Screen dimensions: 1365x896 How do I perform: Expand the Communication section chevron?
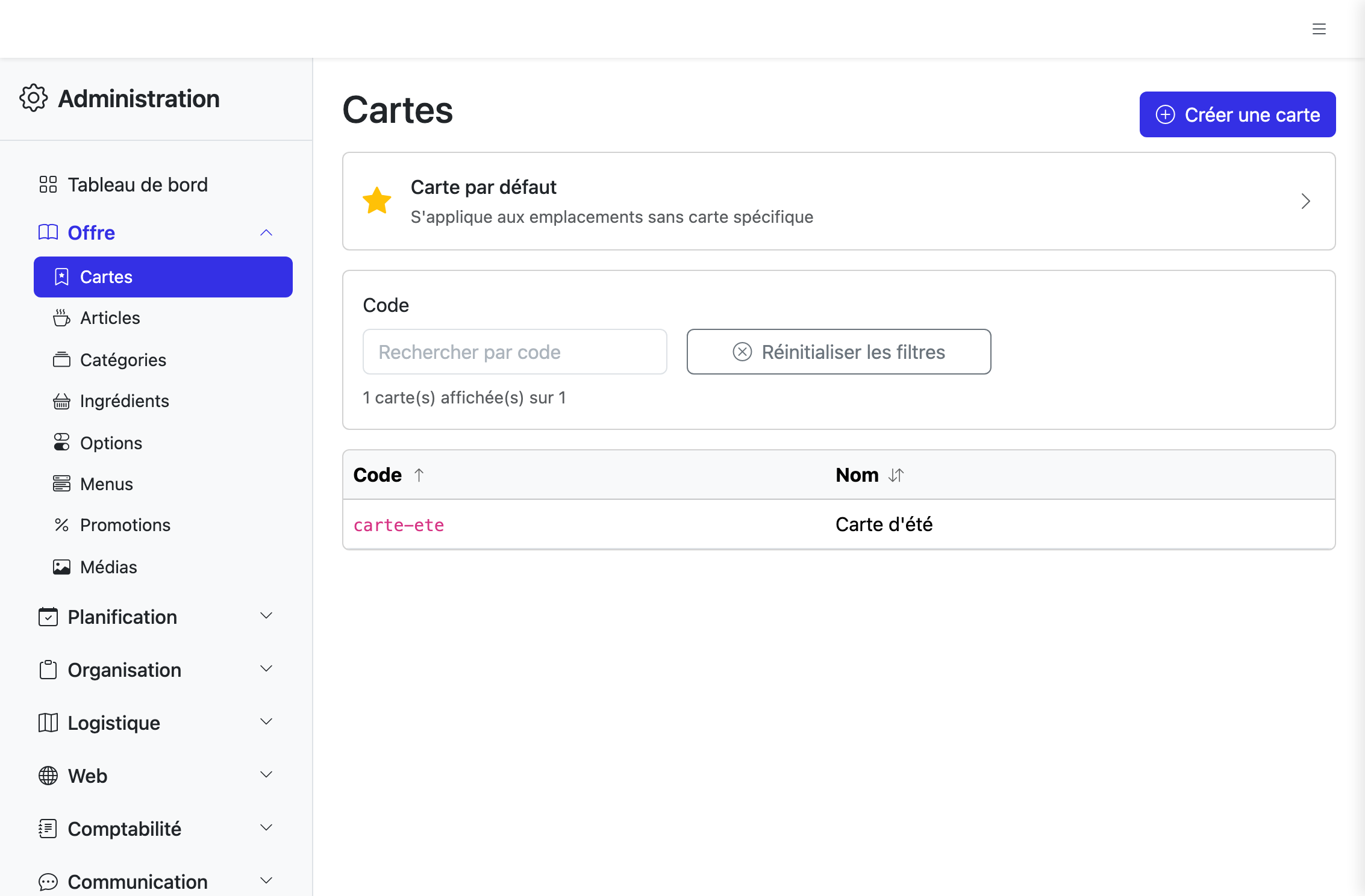click(266, 880)
